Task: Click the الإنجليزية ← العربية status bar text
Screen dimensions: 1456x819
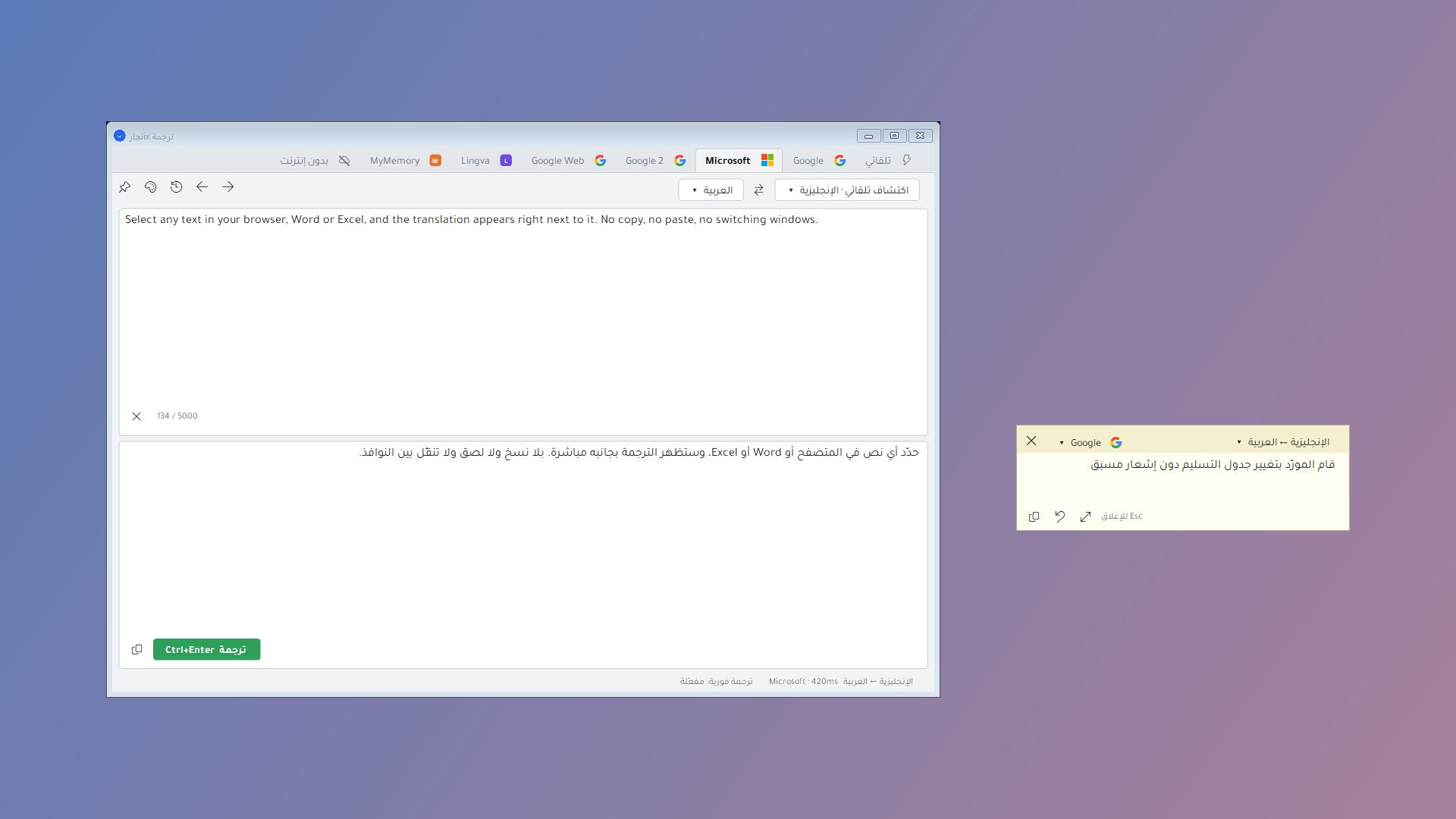Action: 878,682
